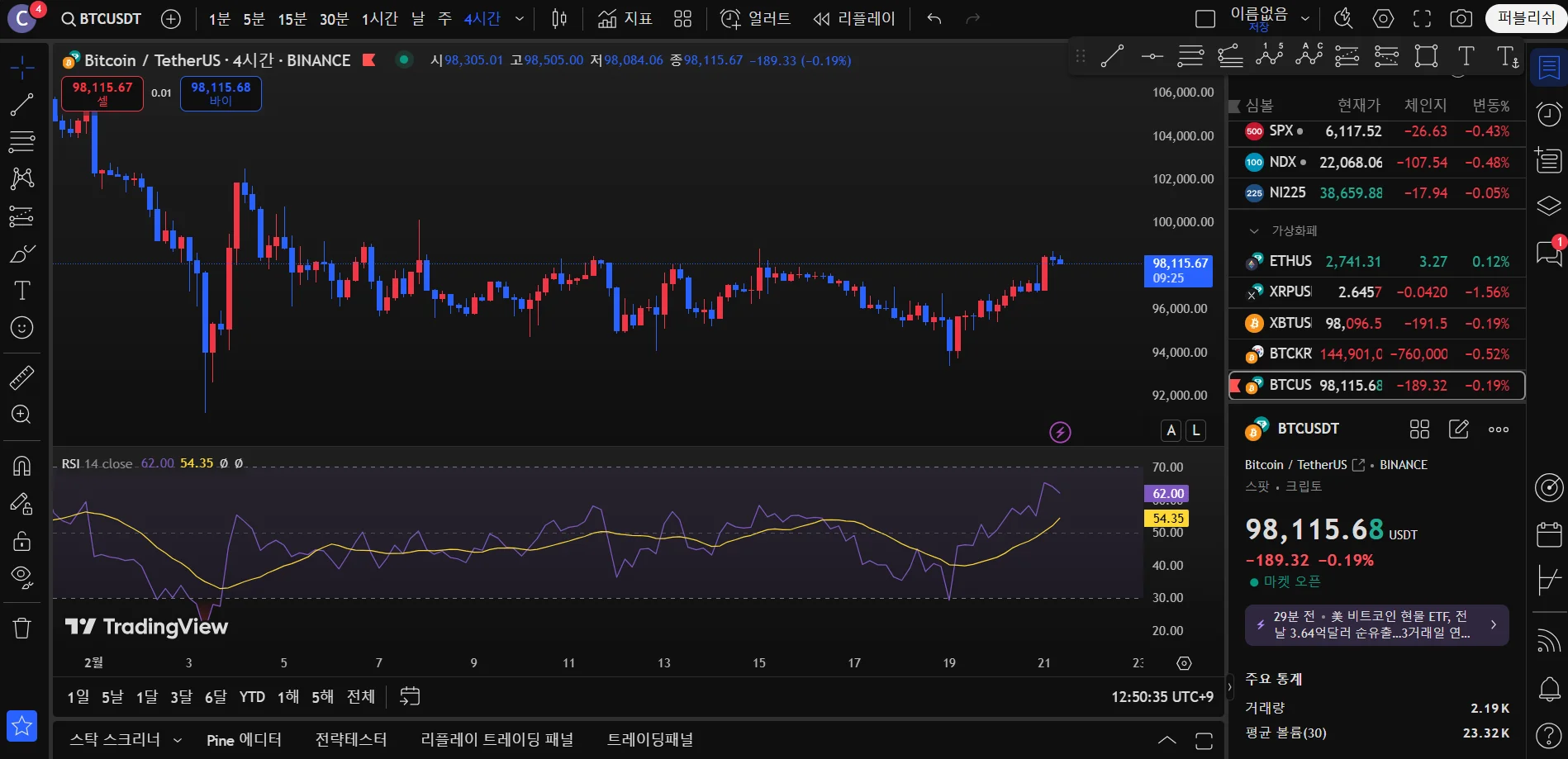Select the ruler measure tool in left sidebar

[x=21, y=377]
